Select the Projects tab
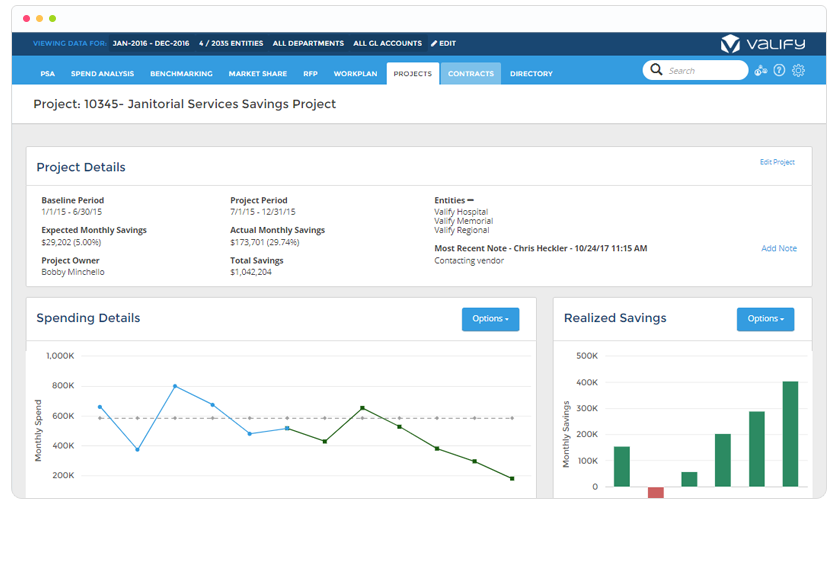The width and height of the screenshot is (840, 565). coord(412,74)
